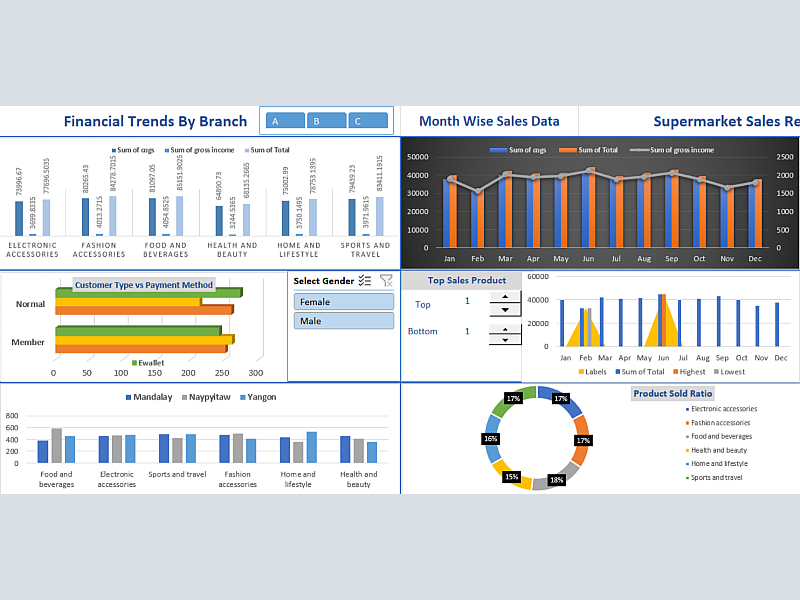Increase the Top value with up spinner
This screenshot has width=800, height=600.
(x=505, y=296)
